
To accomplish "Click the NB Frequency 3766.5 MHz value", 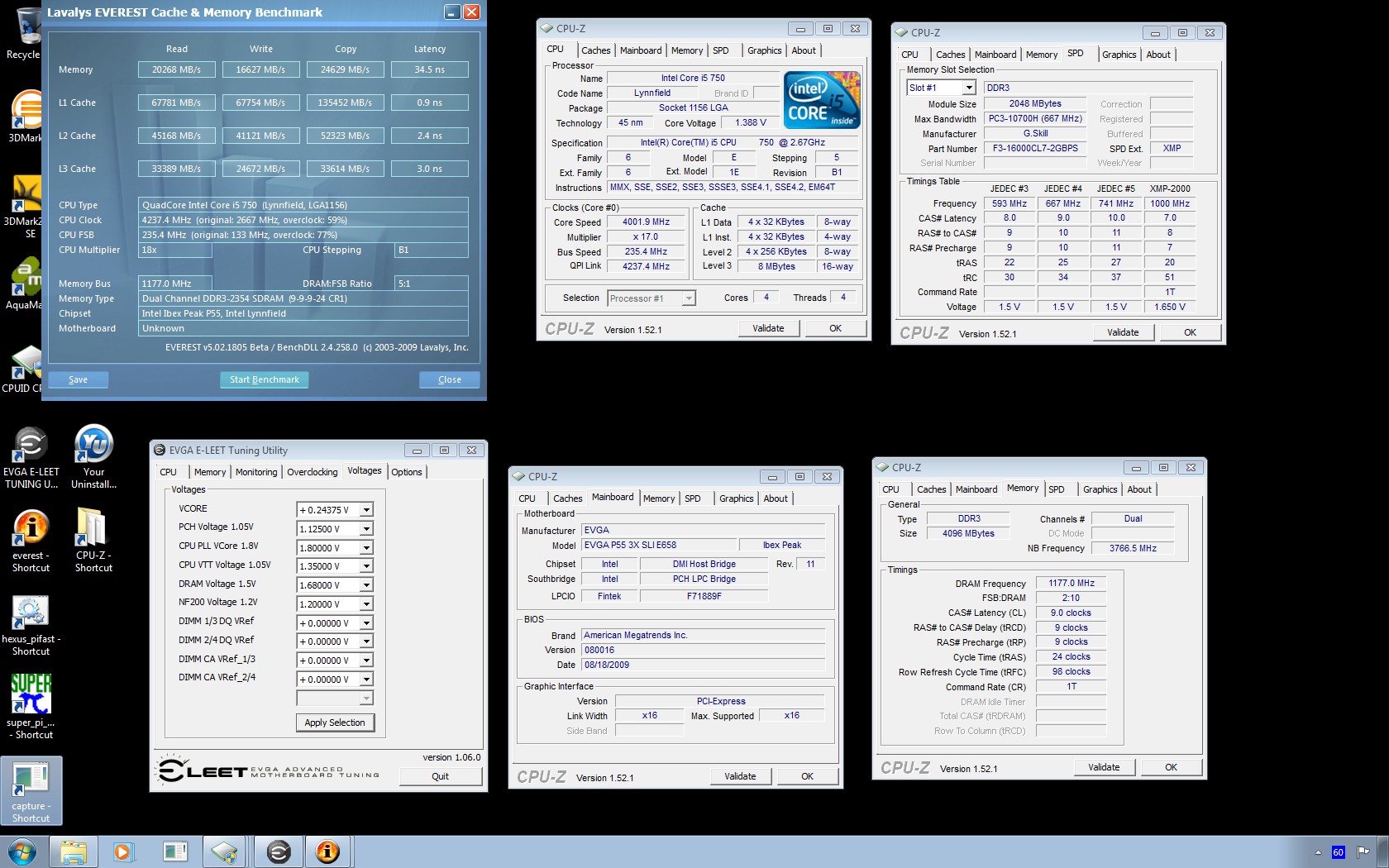I will pyautogui.click(x=1133, y=548).
